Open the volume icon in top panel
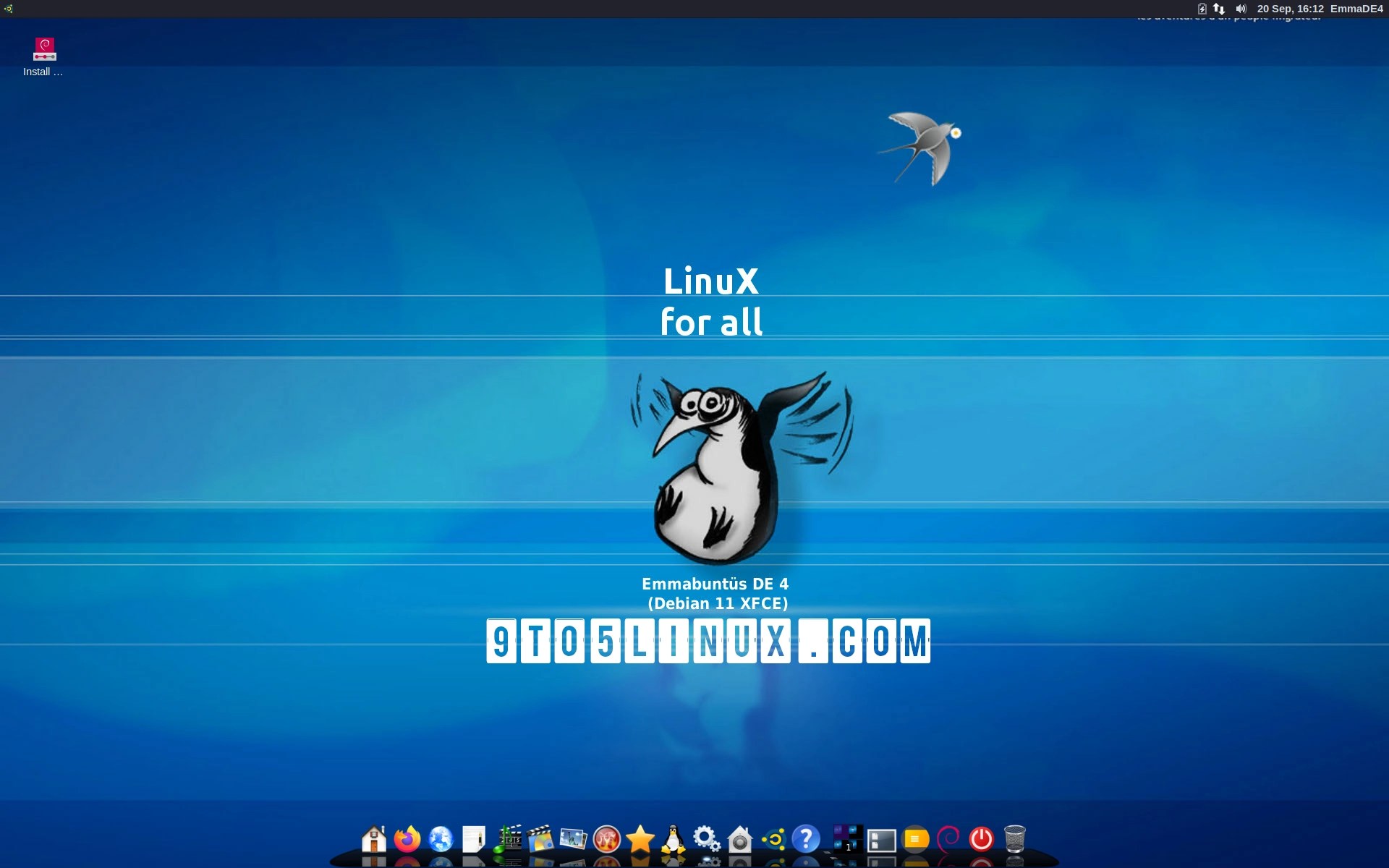 click(x=1241, y=9)
